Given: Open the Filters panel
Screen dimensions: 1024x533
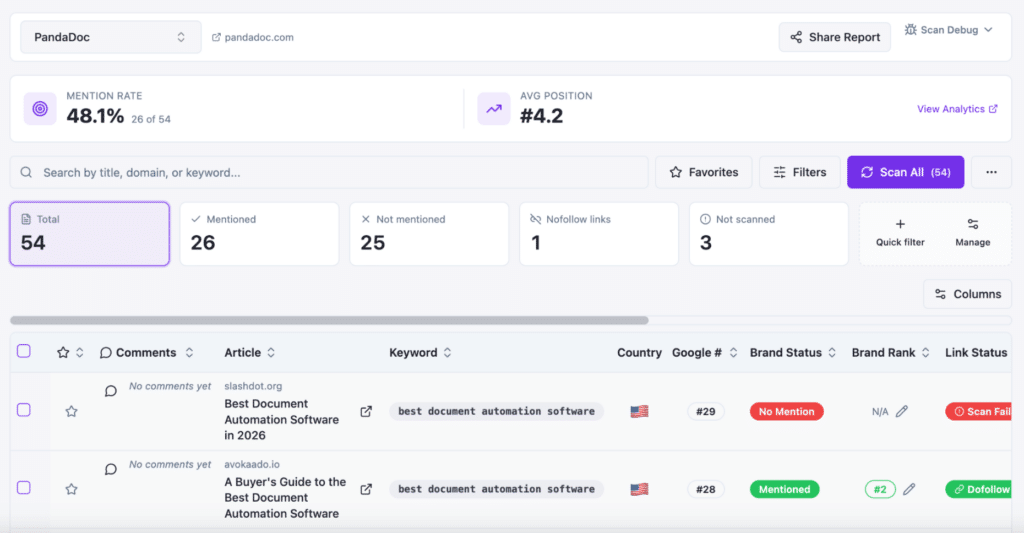Looking at the screenshot, I should [799, 172].
